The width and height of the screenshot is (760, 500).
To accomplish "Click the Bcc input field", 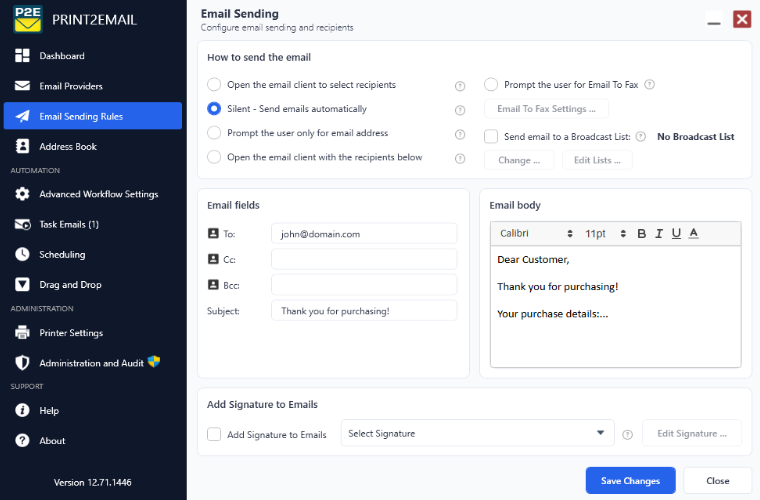I will [364, 285].
